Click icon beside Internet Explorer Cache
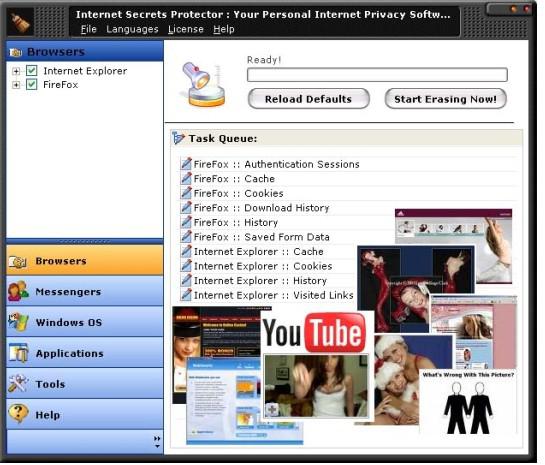 tap(186, 251)
